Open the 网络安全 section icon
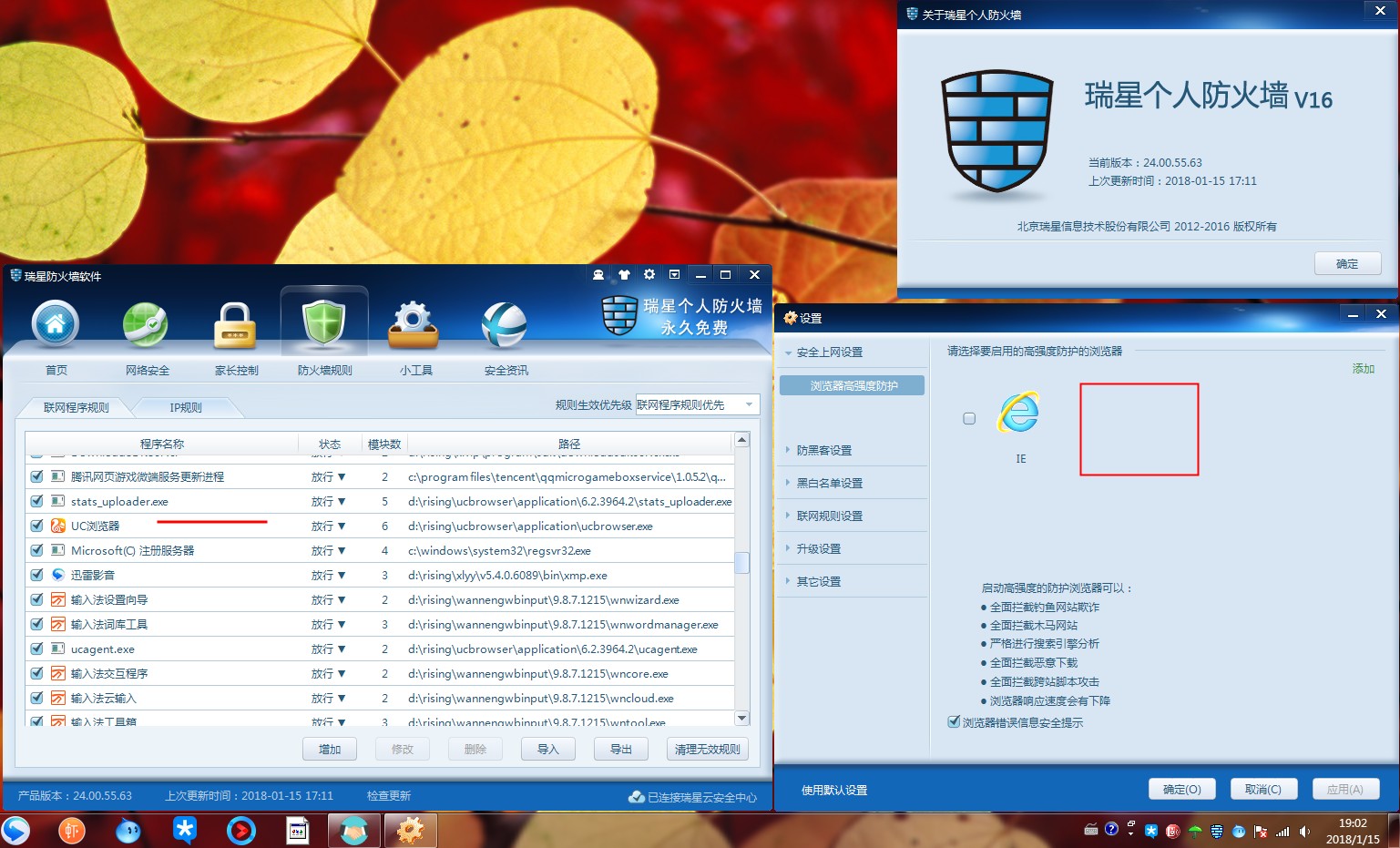The width and height of the screenshot is (1400, 848). pyautogui.click(x=146, y=325)
